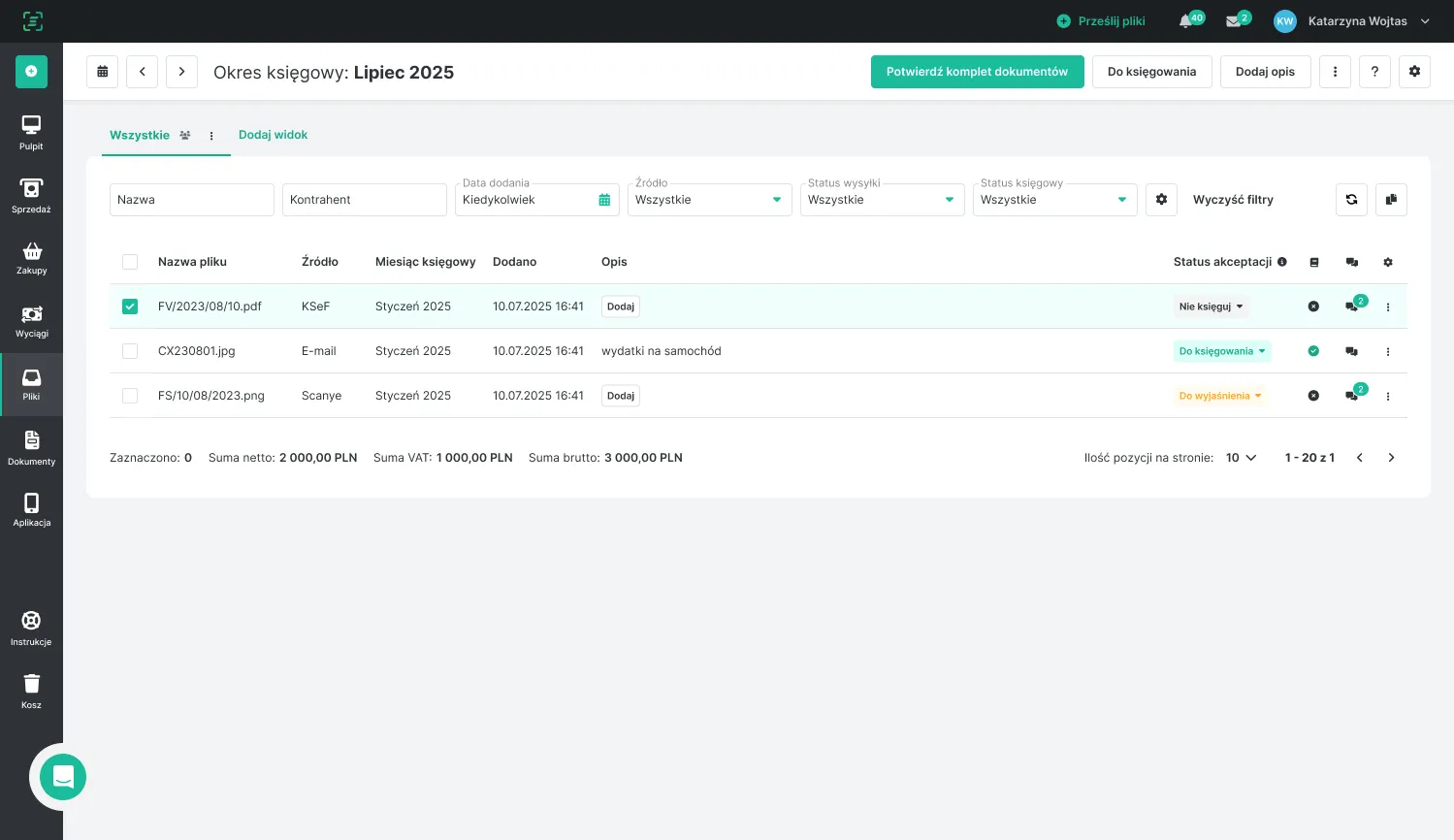This screenshot has width=1454, height=840.
Task: Uncheck the FV/2023/08/10.pdf row checkbox
Action: [x=130, y=307]
